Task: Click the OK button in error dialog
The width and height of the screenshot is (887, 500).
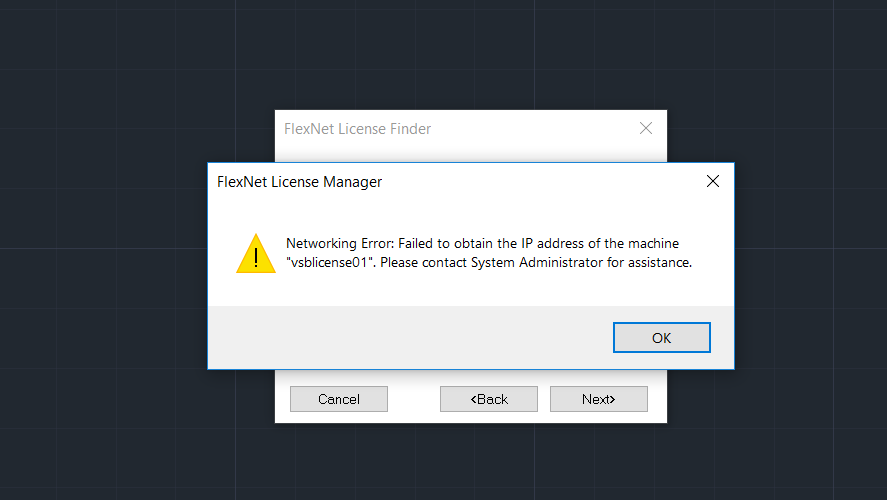Action: click(x=661, y=338)
